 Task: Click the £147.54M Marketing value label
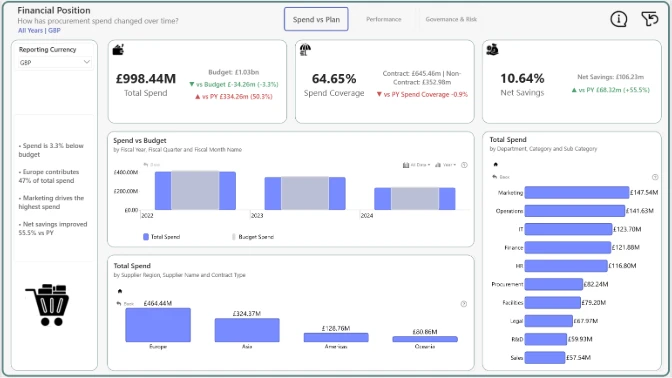pyautogui.click(x=644, y=192)
